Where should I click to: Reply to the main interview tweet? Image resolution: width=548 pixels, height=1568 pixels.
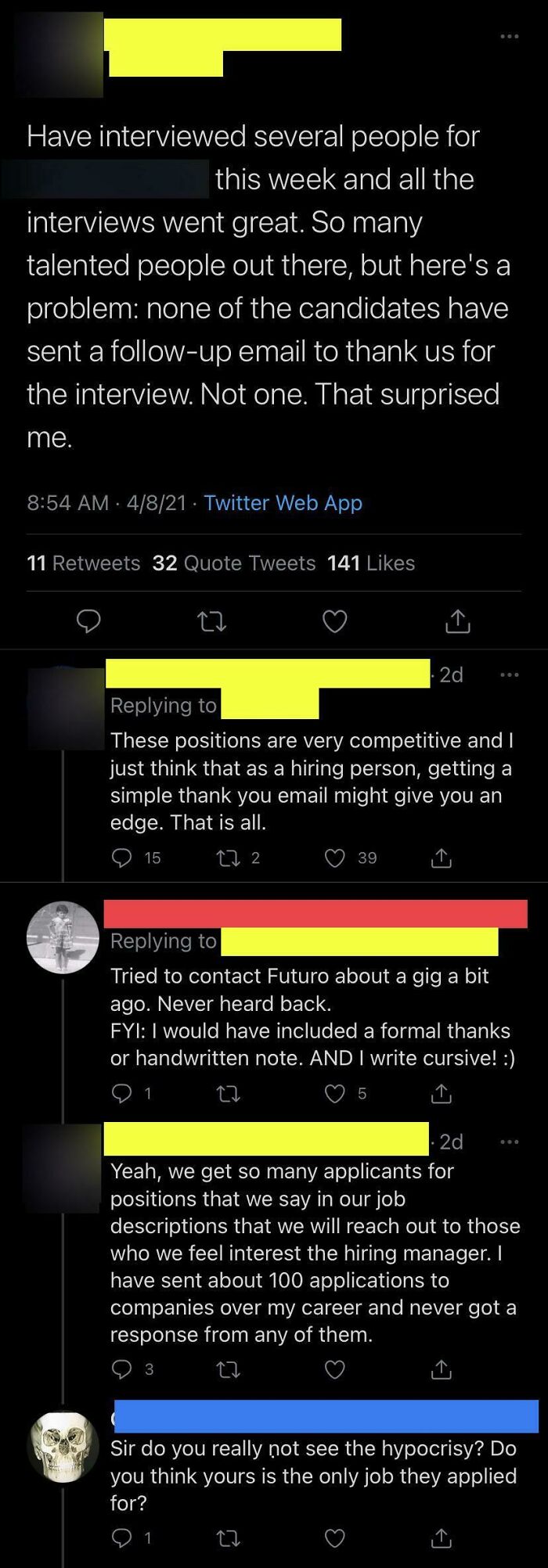click(x=88, y=621)
